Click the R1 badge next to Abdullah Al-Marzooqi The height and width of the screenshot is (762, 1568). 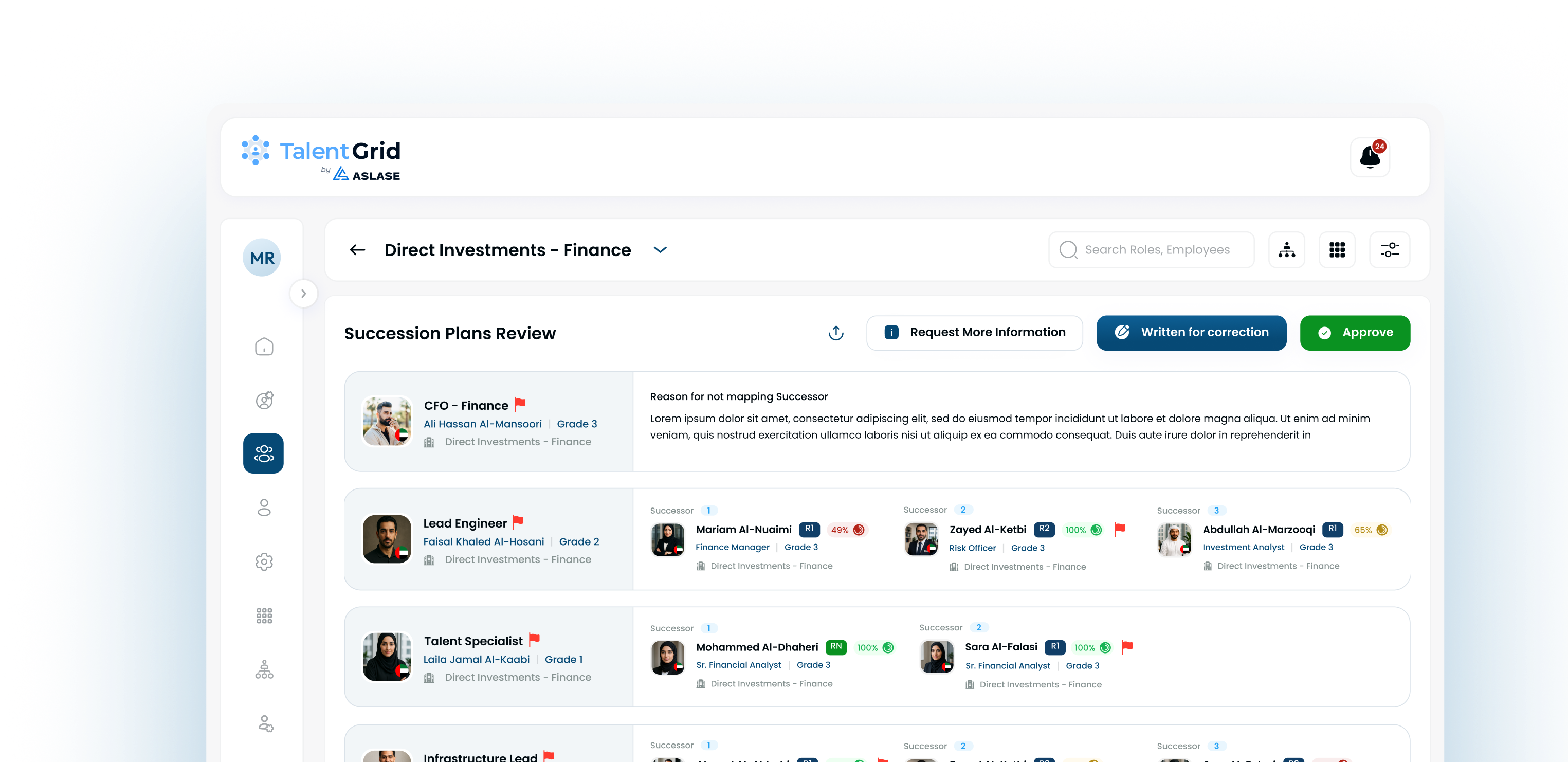(1333, 529)
